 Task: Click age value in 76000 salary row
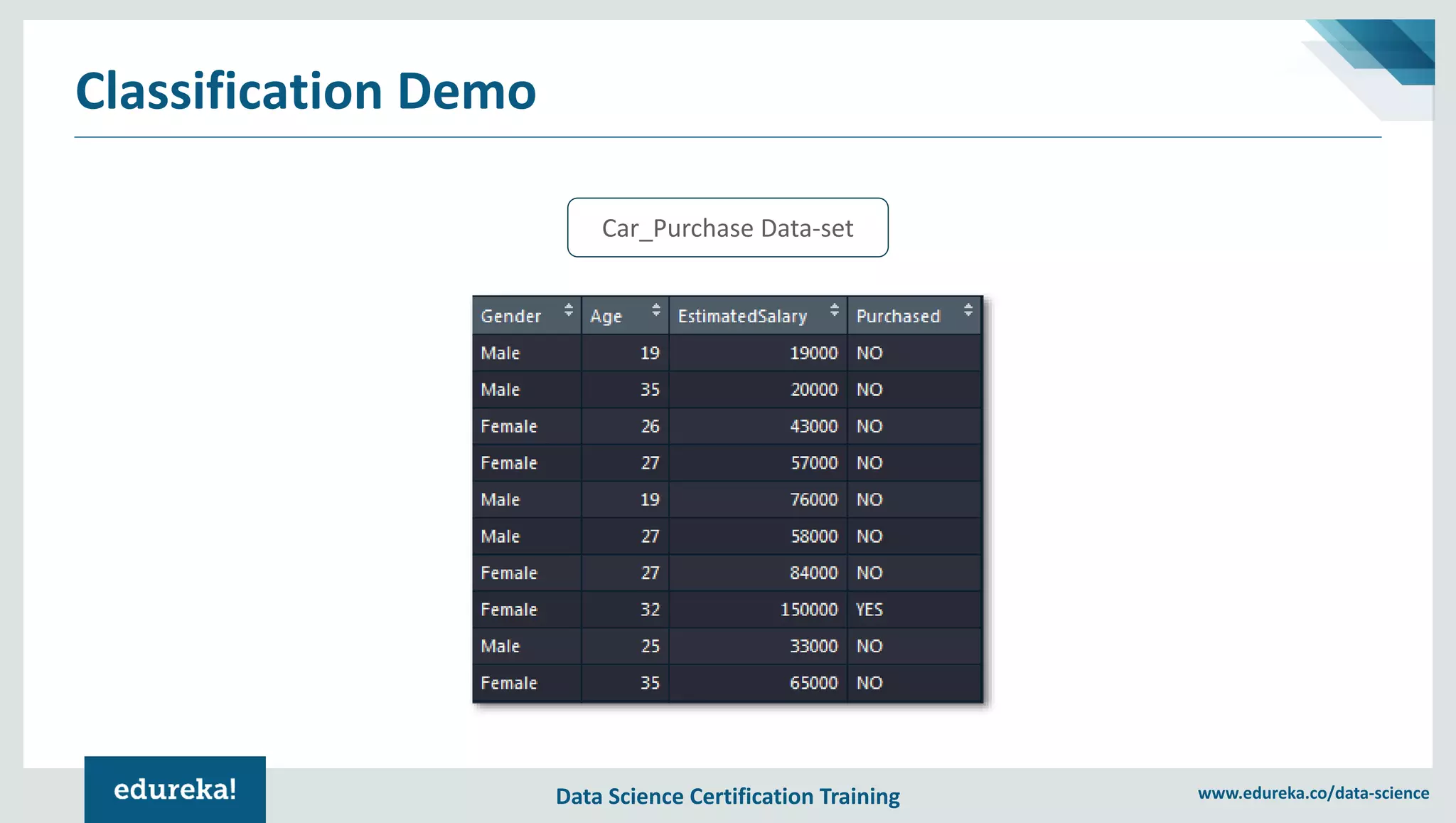click(650, 500)
